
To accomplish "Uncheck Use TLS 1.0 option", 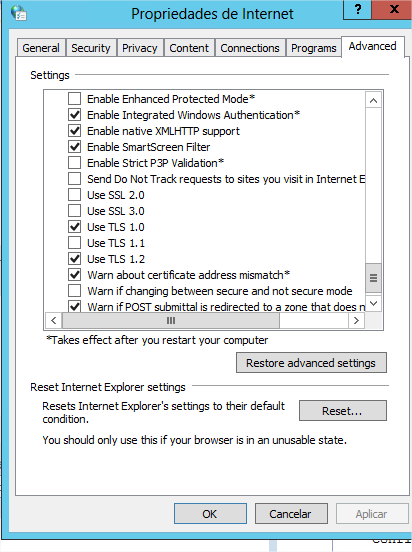I will [74, 227].
